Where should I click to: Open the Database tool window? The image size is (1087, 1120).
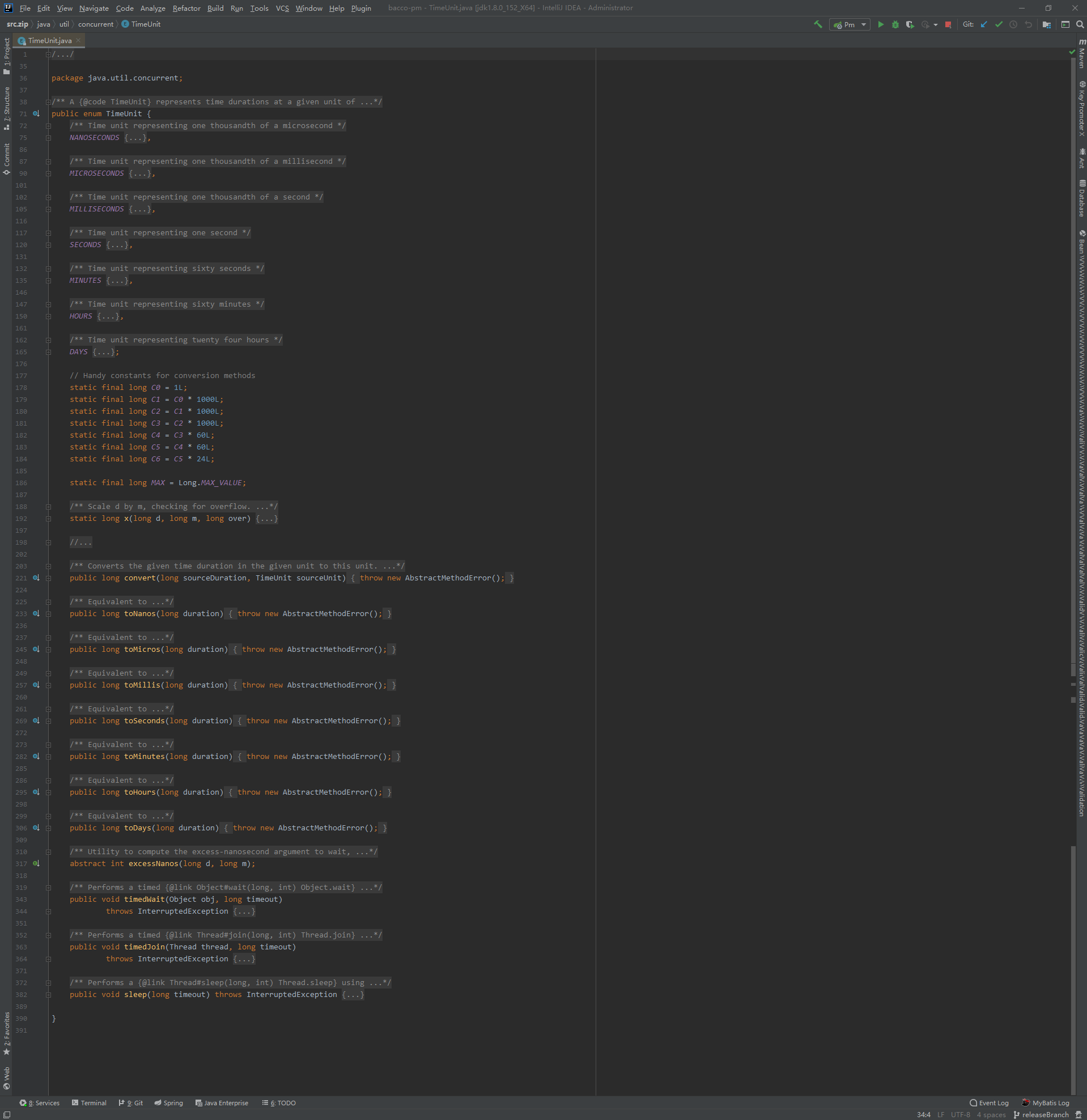coord(1081,198)
